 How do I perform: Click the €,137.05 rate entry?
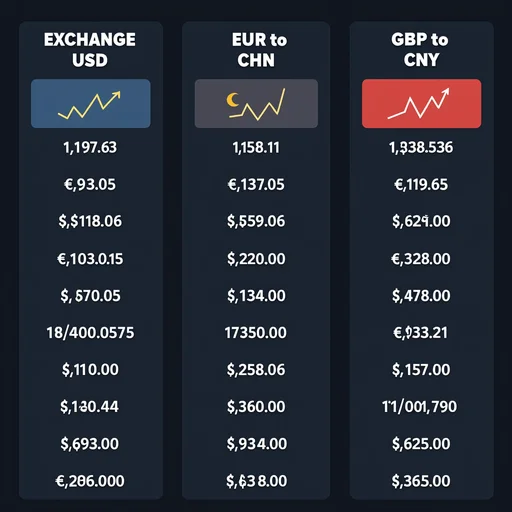[256, 185]
